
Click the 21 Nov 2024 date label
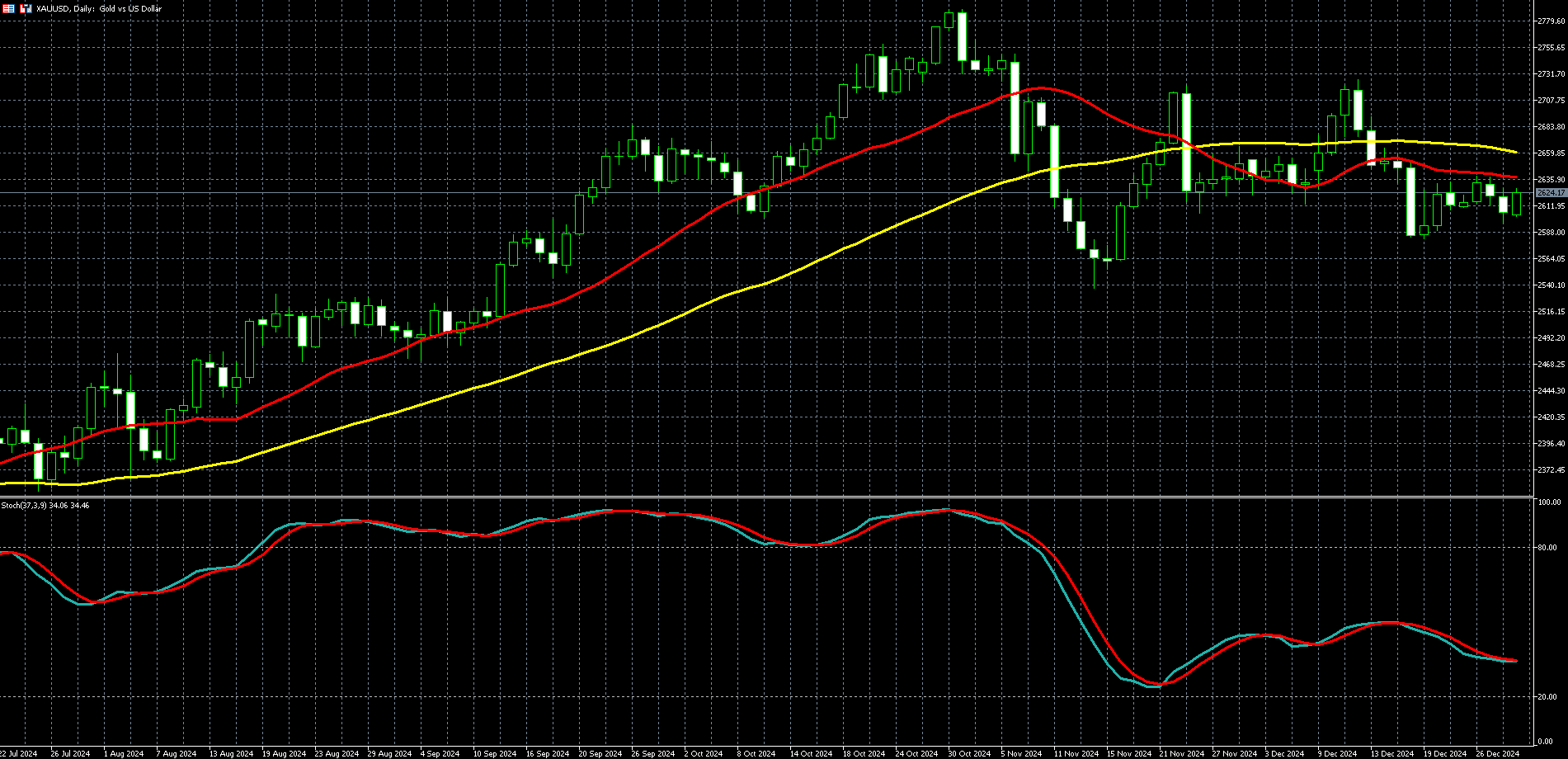click(x=1182, y=754)
